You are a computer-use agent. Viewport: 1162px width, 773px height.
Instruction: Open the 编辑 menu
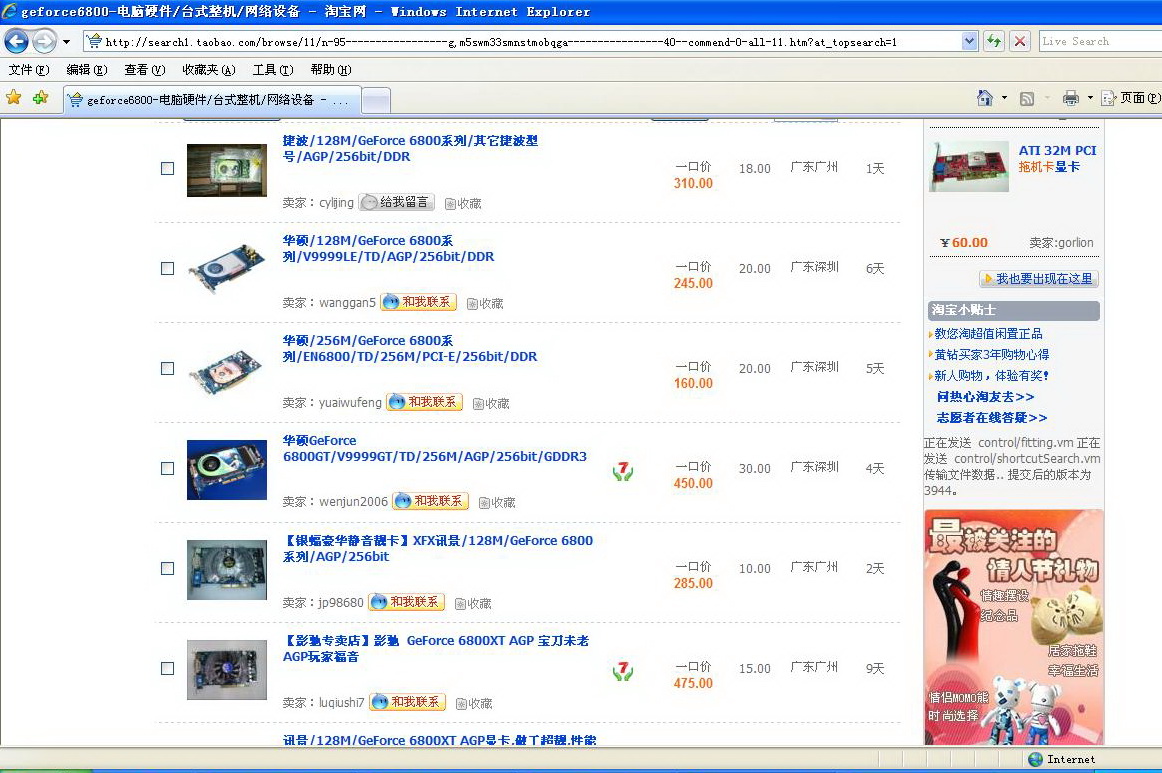87,70
